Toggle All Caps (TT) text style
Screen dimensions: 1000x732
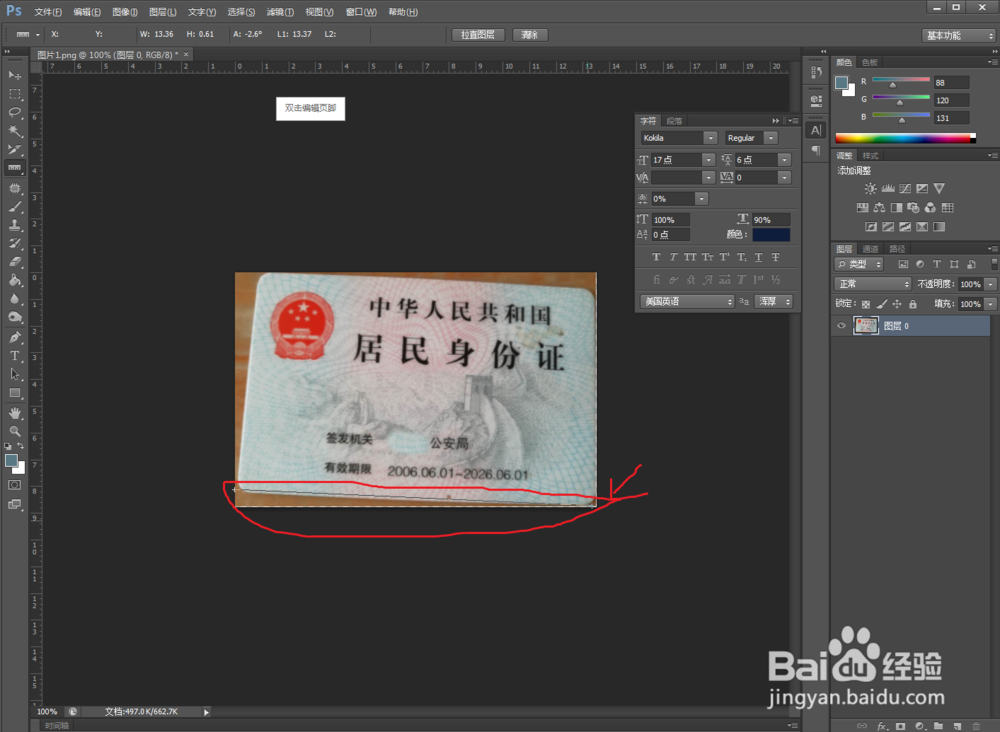[x=690, y=257]
